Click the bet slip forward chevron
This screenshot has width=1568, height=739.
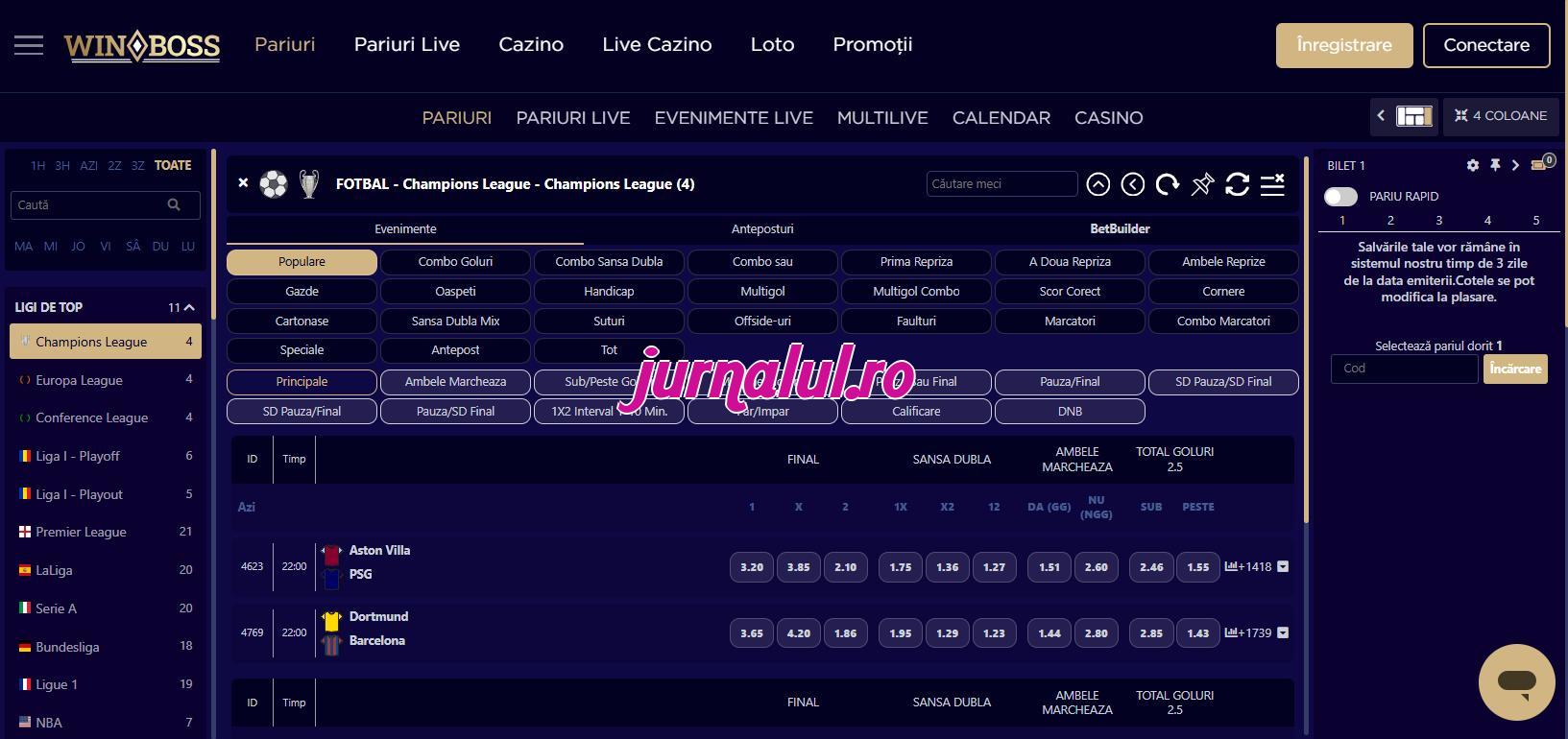(x=1515, y=165)
